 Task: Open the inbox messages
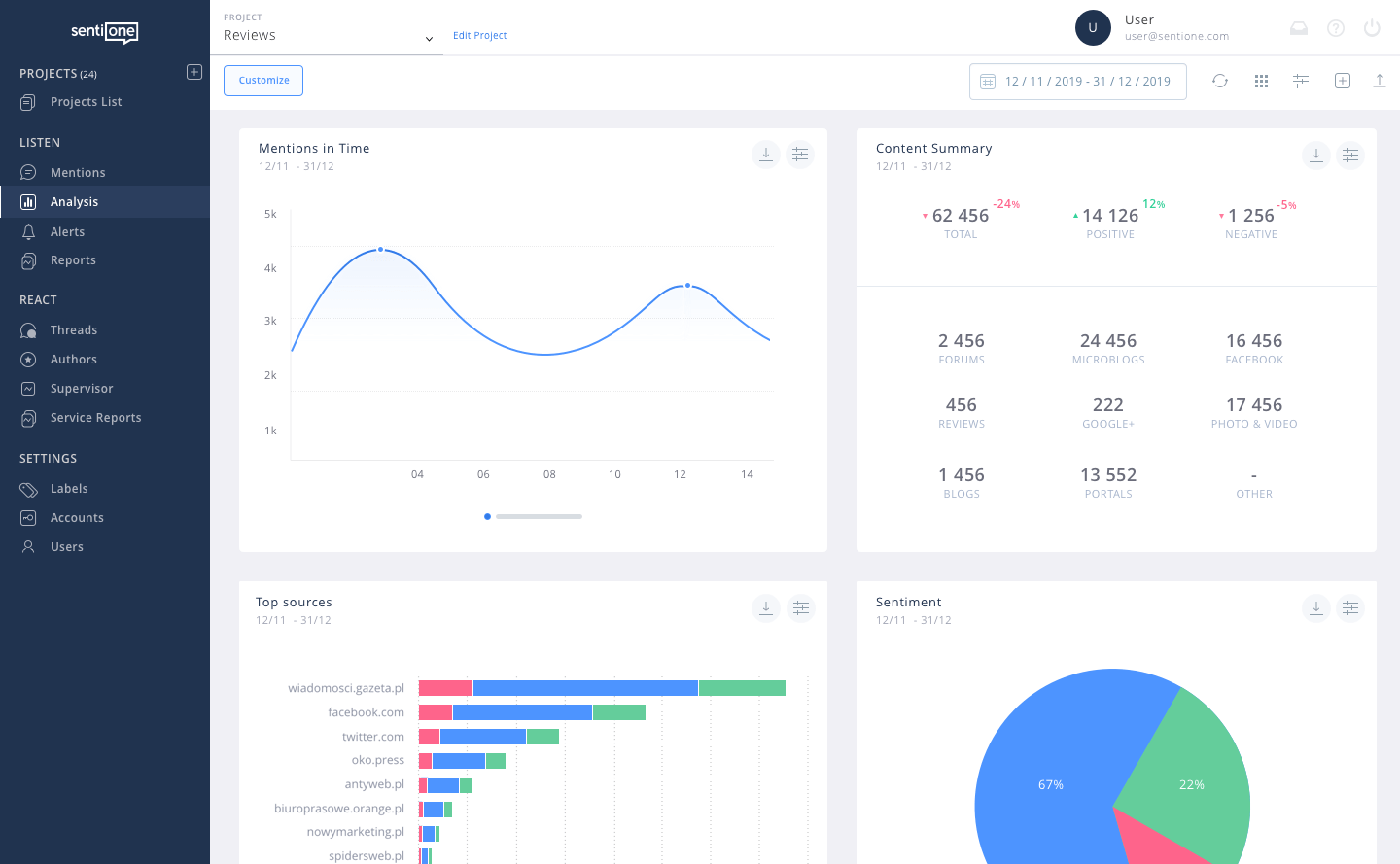click(x=1299, y=28)
